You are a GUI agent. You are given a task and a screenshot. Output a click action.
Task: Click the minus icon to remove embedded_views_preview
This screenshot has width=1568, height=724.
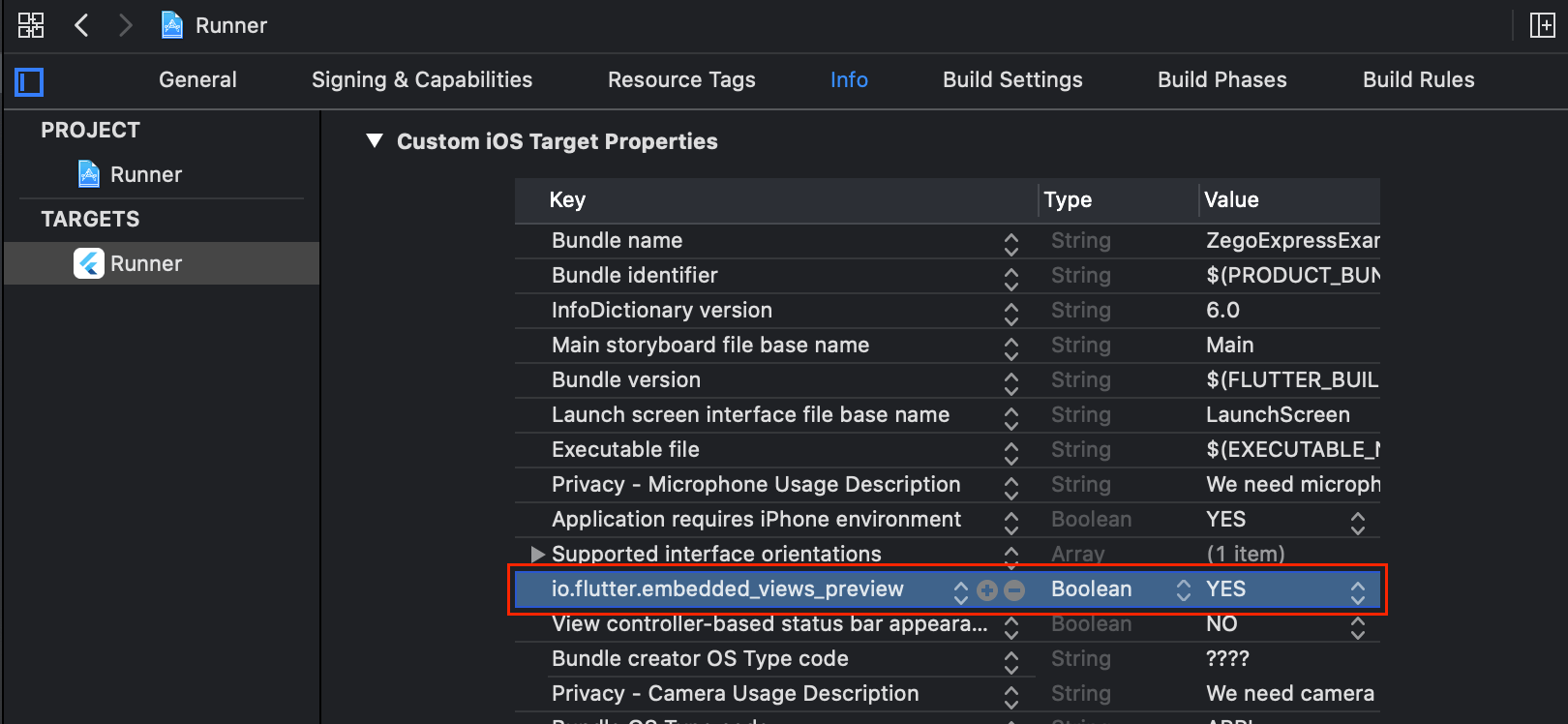[1014, 590]
